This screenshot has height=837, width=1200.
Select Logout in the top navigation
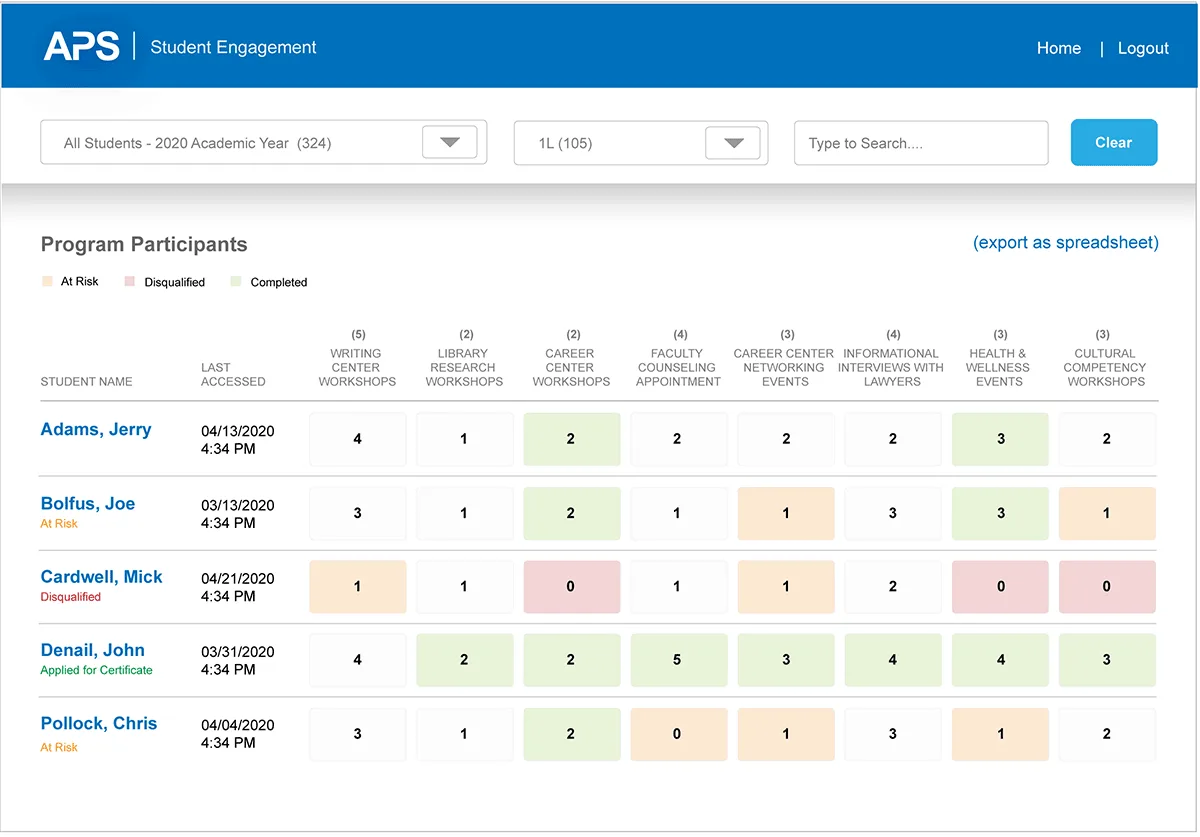pos(1143,48)
